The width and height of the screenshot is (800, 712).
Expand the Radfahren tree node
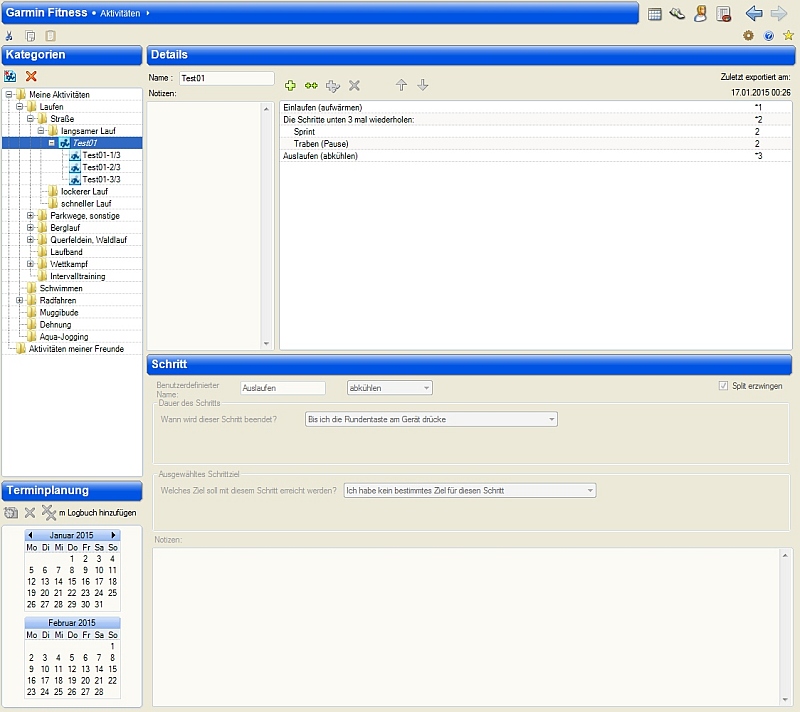coord(19,300)
